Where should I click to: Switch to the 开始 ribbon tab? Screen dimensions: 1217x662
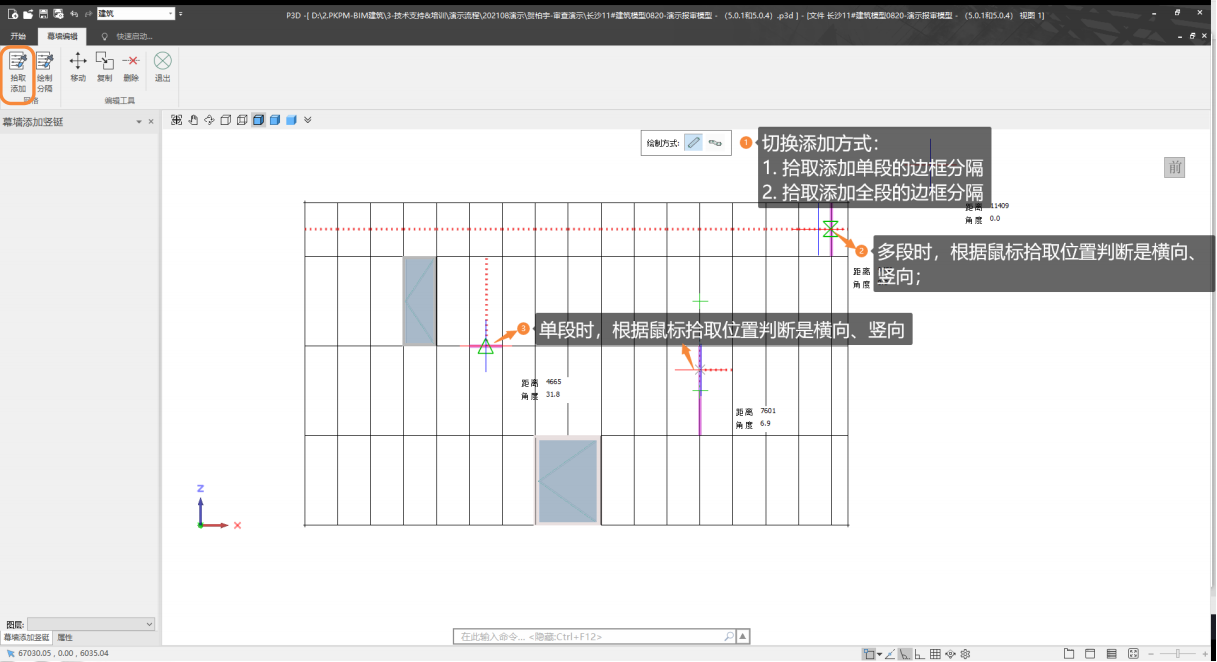(x=18, y=36)
